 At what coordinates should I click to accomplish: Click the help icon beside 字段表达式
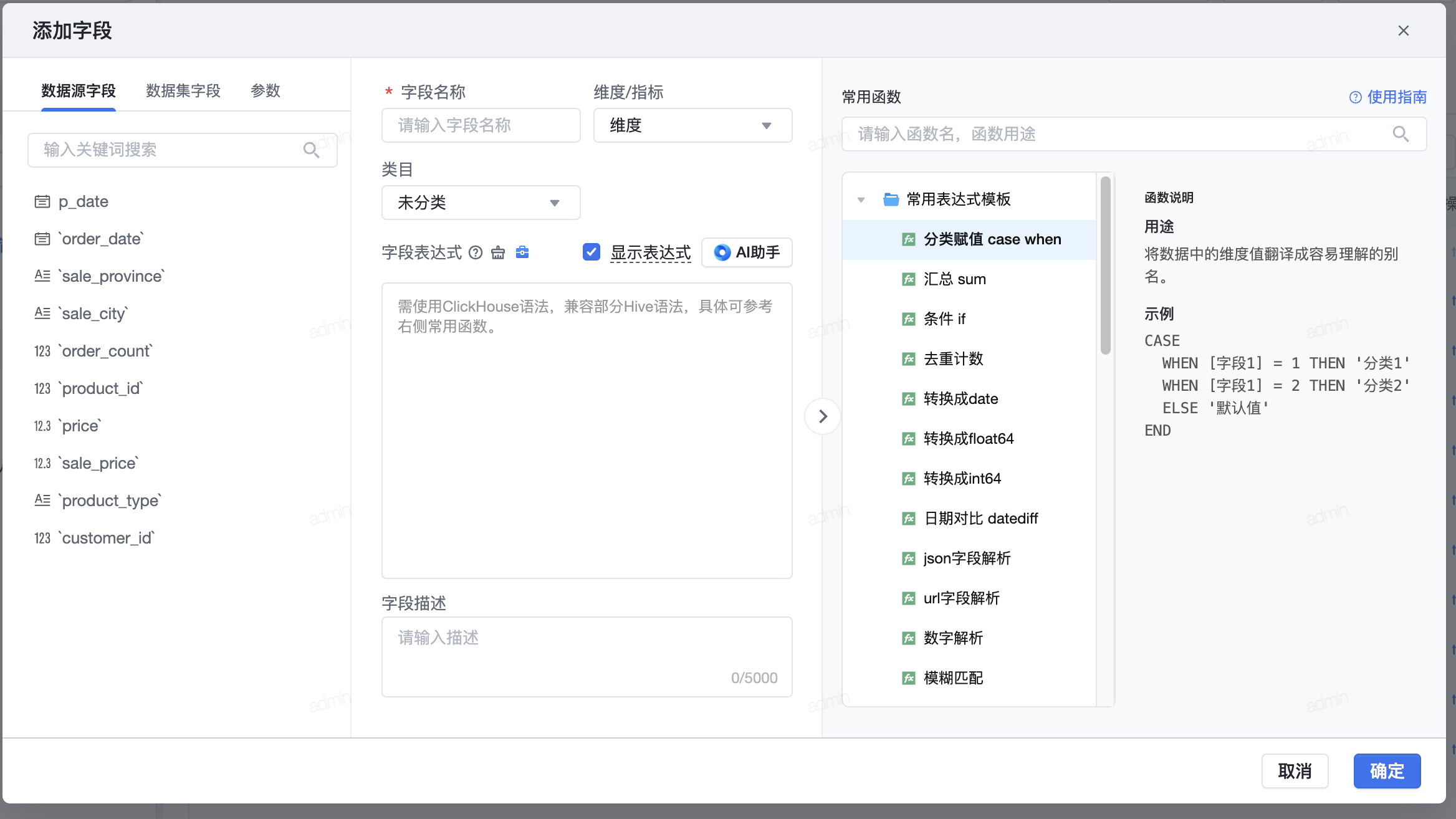pos(476,252)
